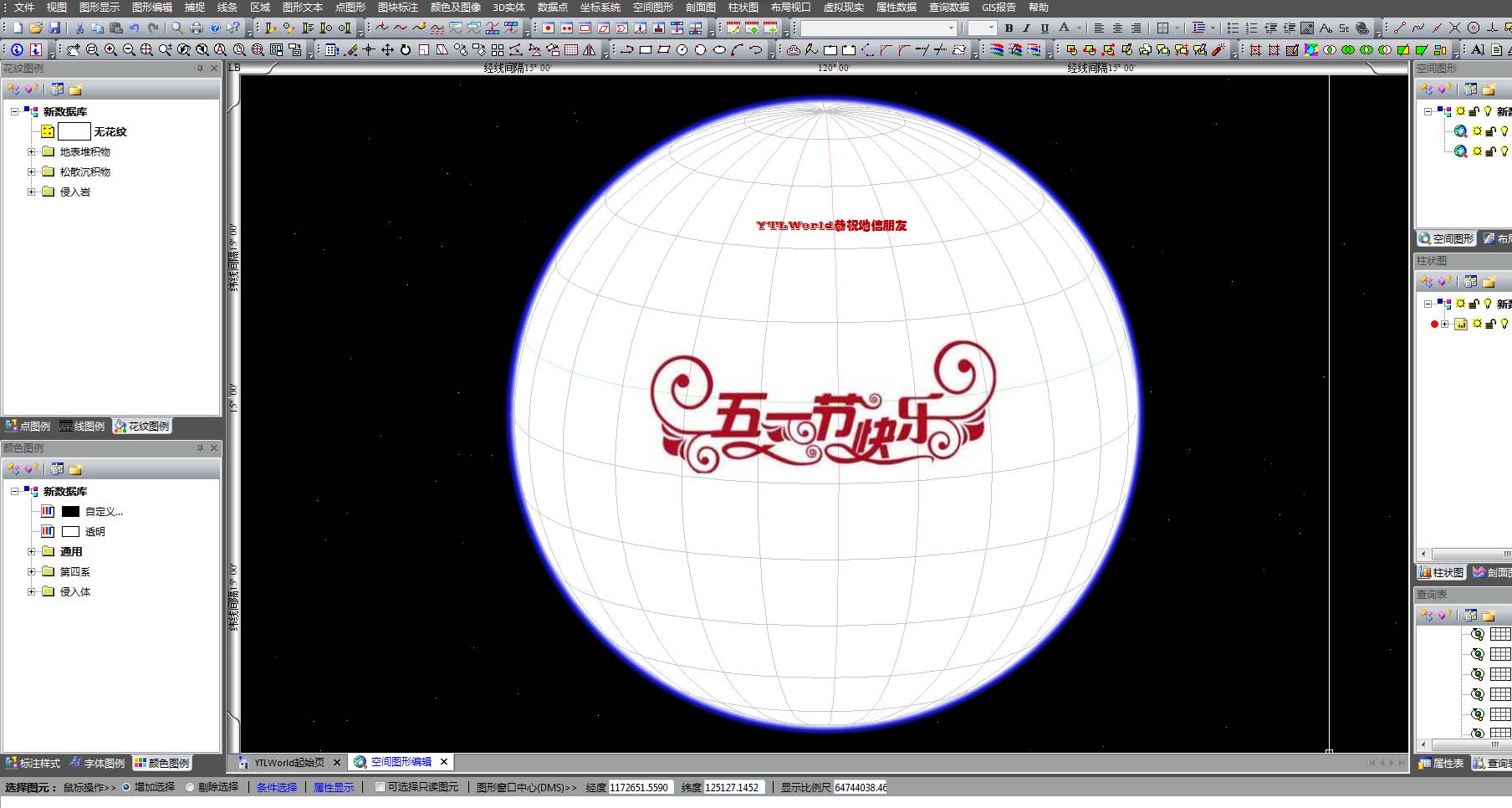Save the document with the floppy icon
Image resolution: width=1512 pixels, height=808 pixels.
pyautogui.click(x=54, y=28)
